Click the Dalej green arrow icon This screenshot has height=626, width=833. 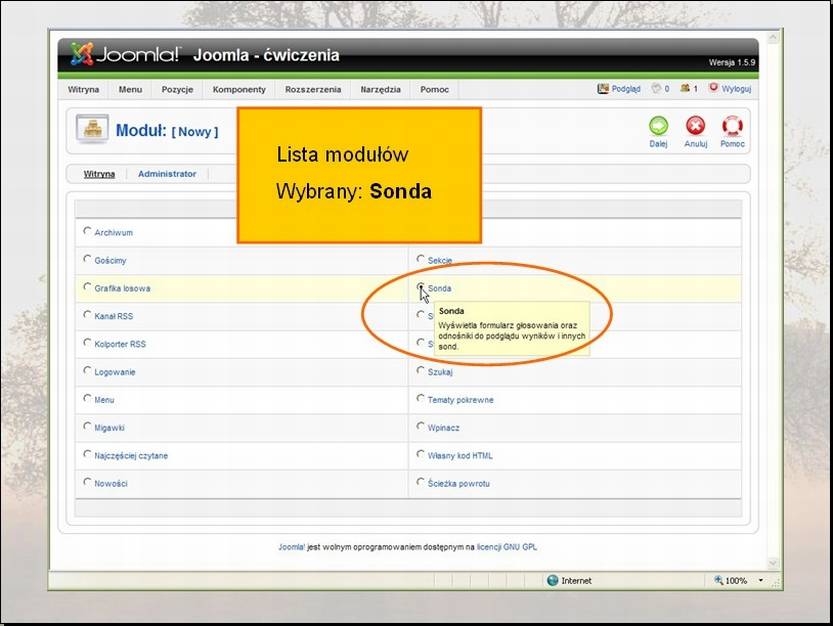(658, 126)
